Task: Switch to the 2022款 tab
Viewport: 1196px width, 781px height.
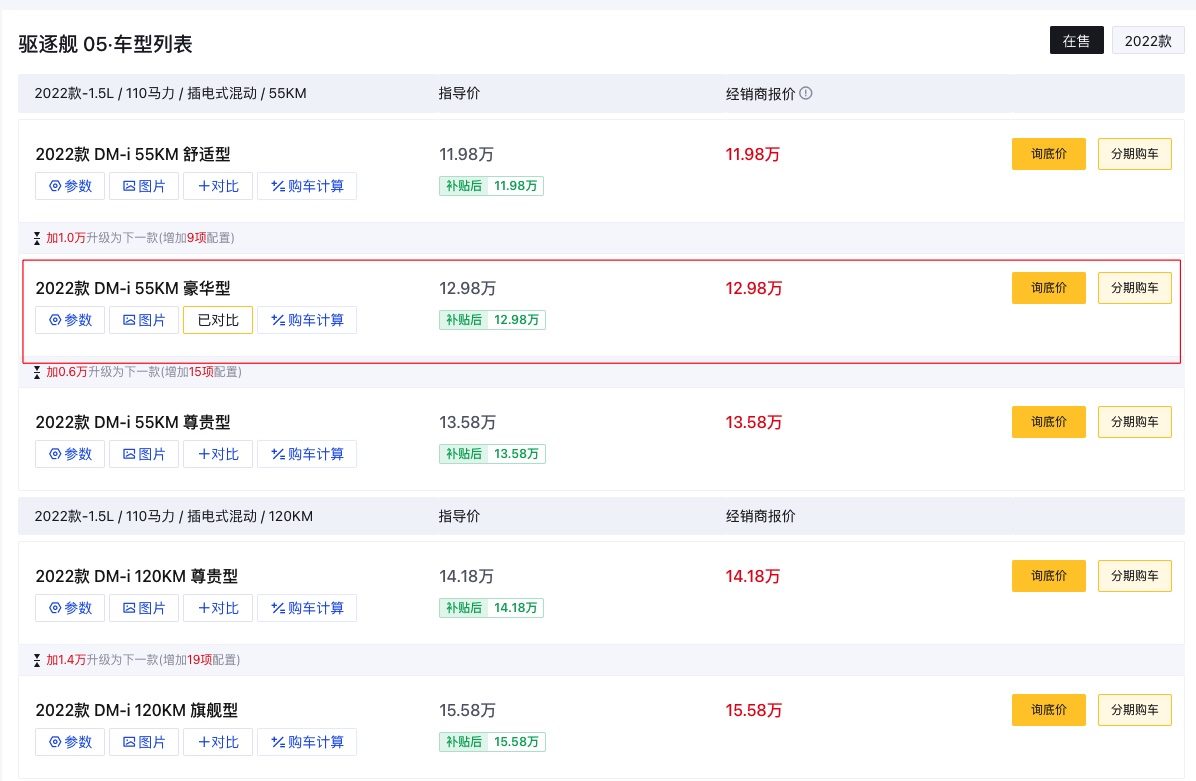Action: pyautogui.click(x=1148, y=40)
